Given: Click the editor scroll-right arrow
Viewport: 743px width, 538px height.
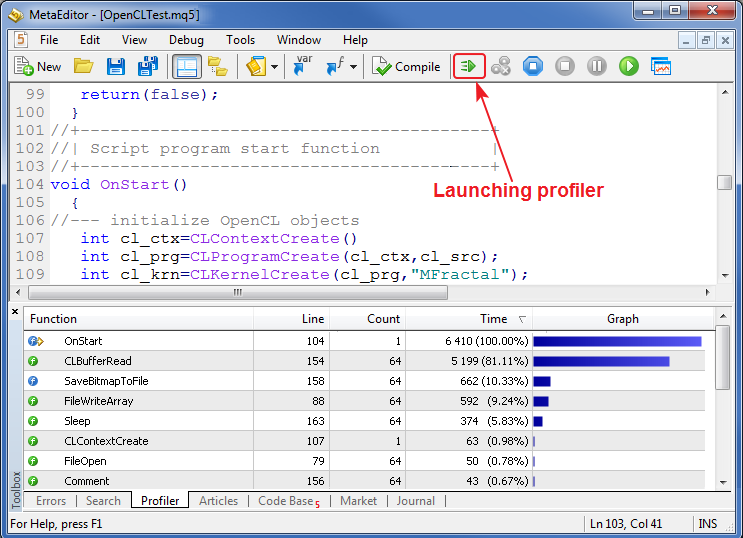Looking at the screenshot, I should click(x=707, y=292).
